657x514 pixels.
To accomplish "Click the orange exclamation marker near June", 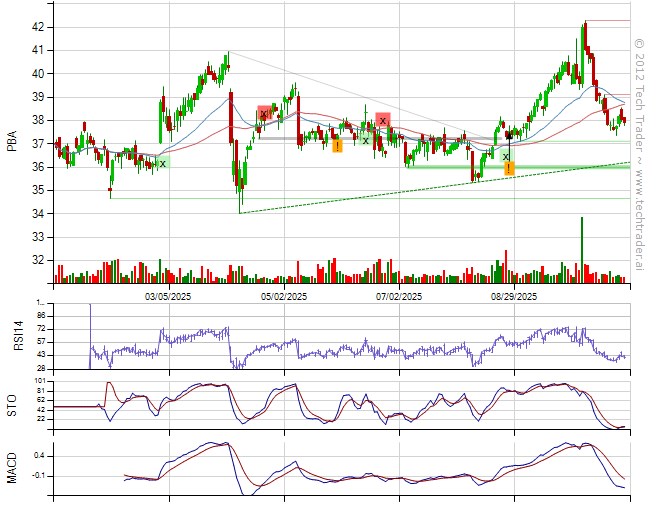I will (337, 146).
